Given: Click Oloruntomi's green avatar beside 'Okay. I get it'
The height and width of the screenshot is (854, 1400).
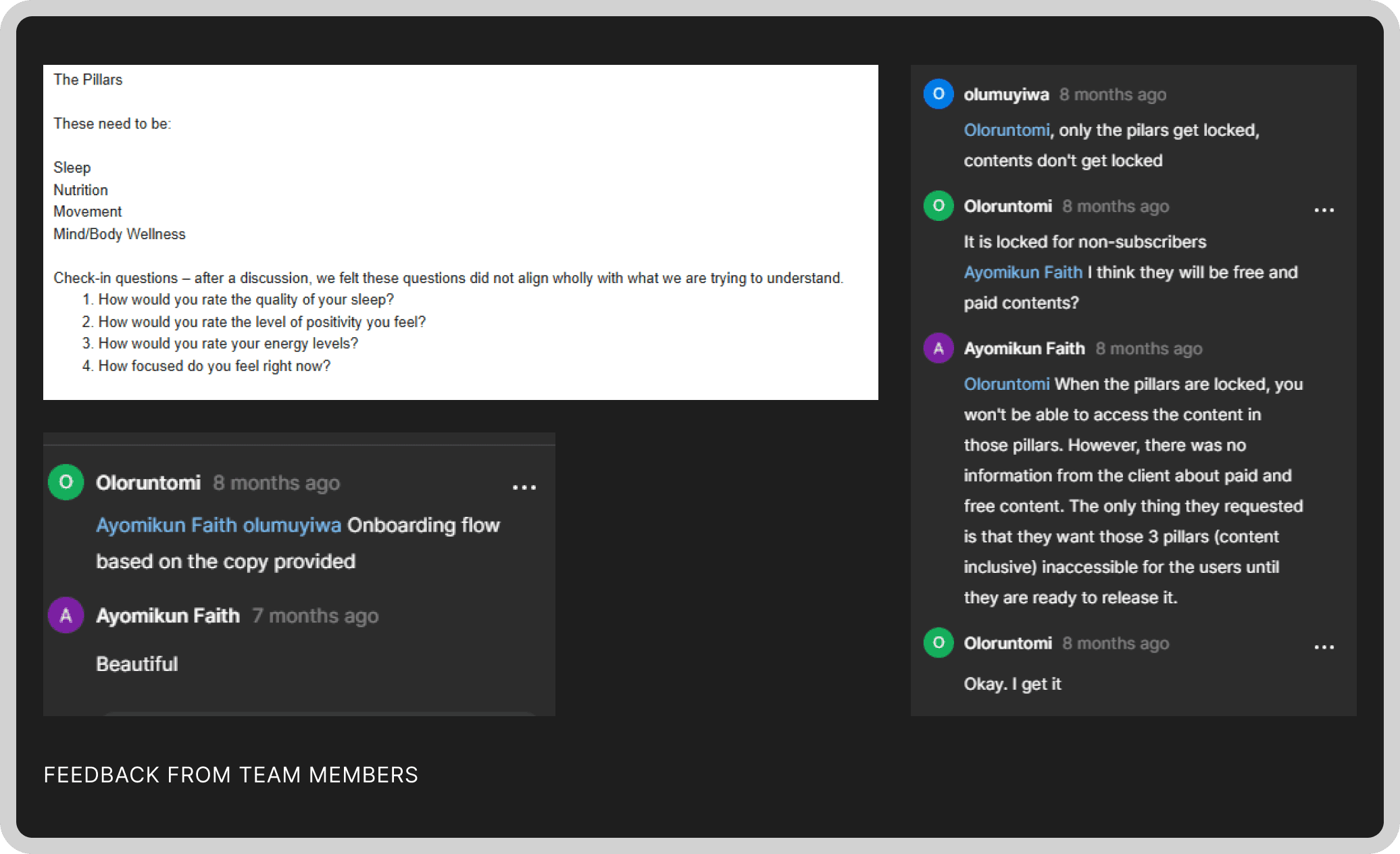Looking at the screenshot, I should point(938,643).
